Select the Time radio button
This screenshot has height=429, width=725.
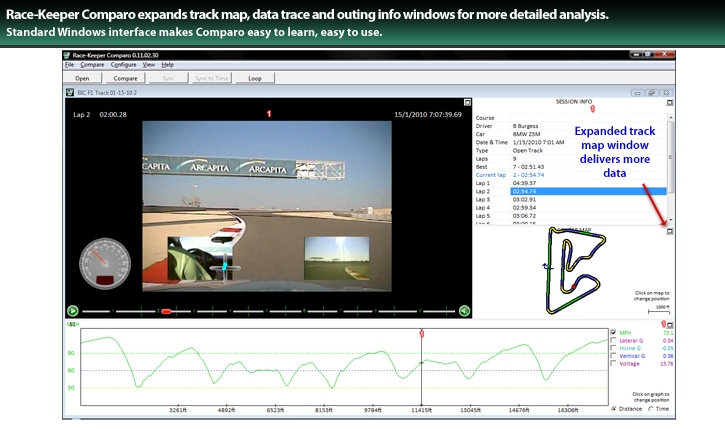(653, 409)
